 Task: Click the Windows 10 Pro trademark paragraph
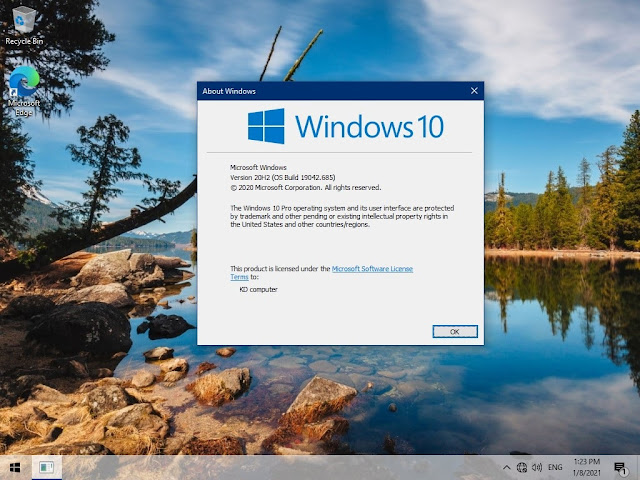[342, 216]
